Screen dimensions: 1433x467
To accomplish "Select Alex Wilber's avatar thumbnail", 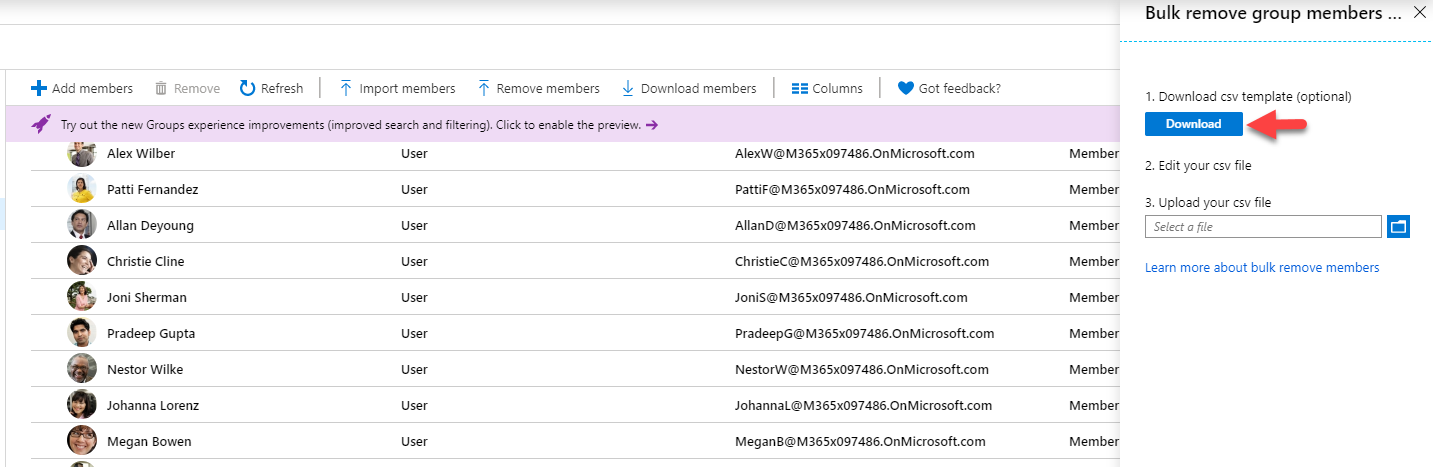I will pyautogui.click(x=82, y=154).
